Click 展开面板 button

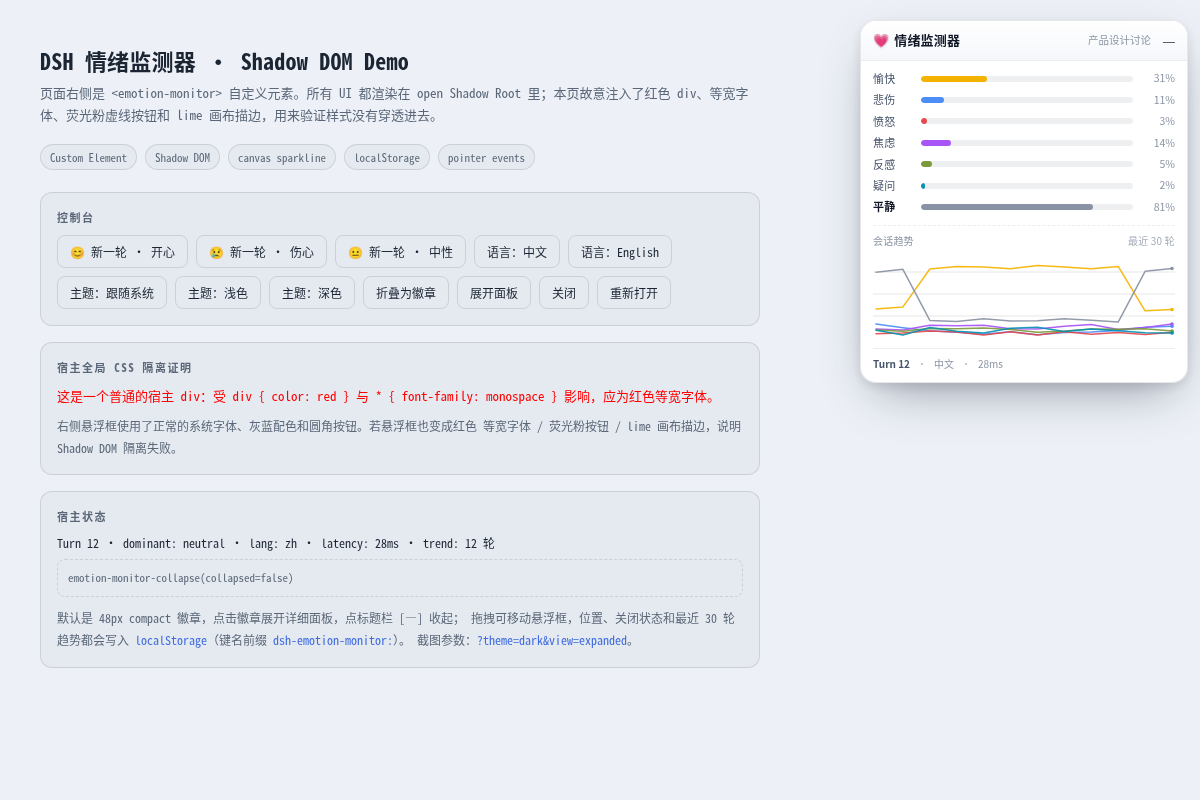pos(494,293)
